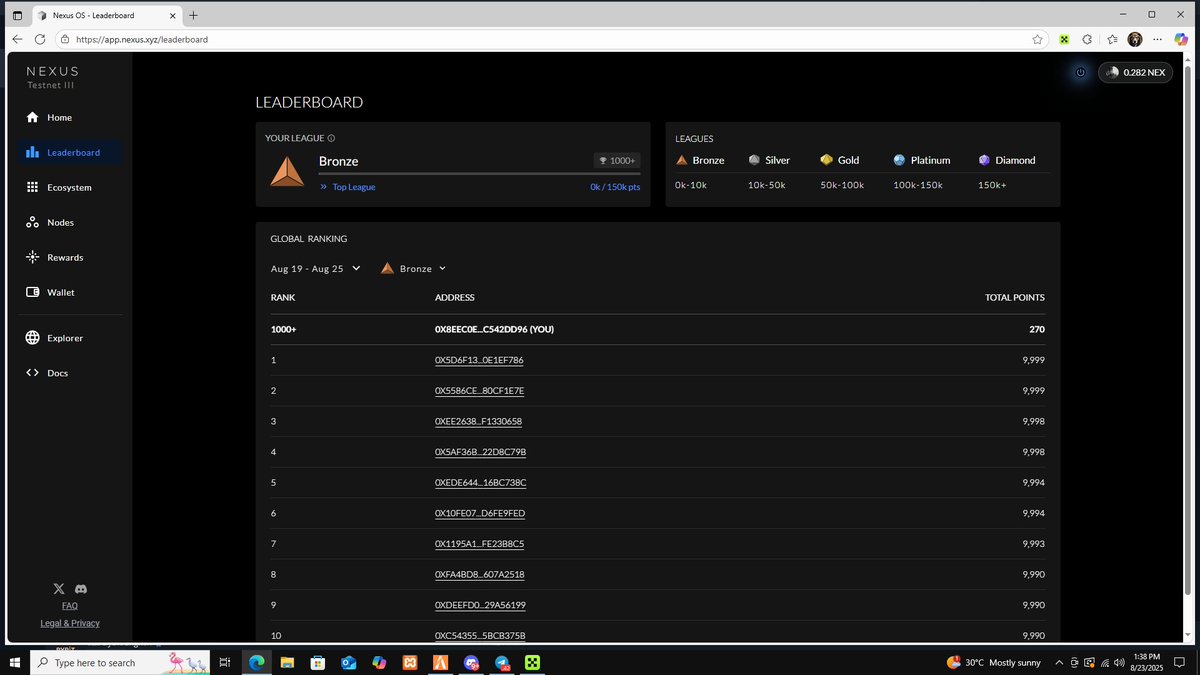Open address 0XDEEFD0...29A56199
The height and width of the screenshot is (675, 1200).
(480, 605)
